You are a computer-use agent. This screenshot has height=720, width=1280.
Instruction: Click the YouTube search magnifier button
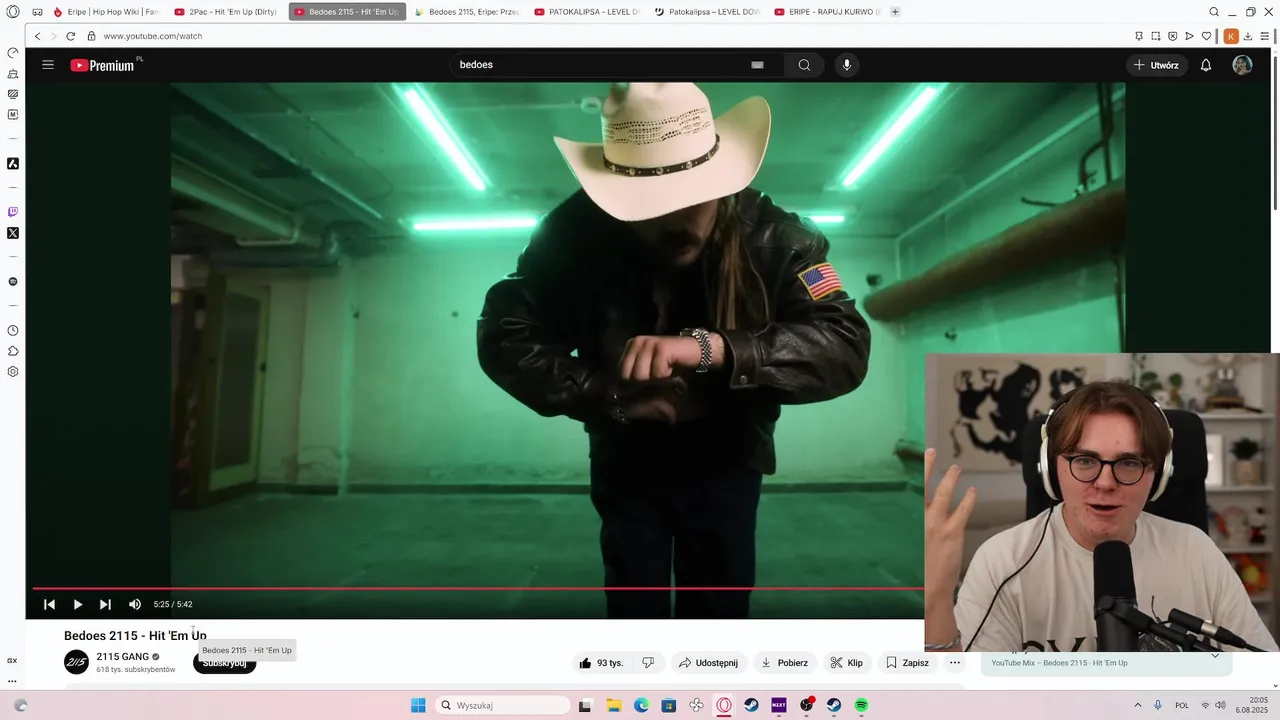pos(804,65)
